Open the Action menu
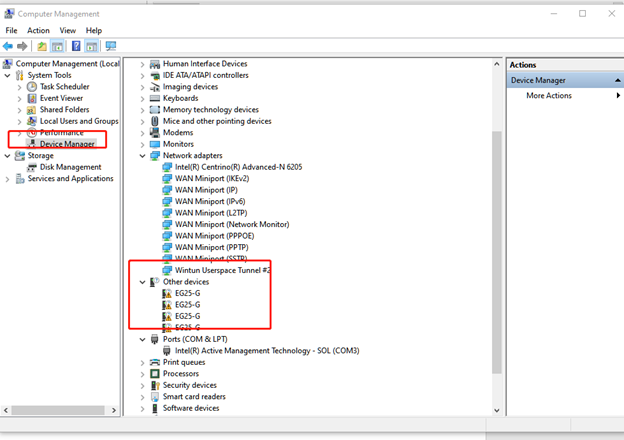The width and height of the screenshot is (624, 440). [x=38, y=31]
